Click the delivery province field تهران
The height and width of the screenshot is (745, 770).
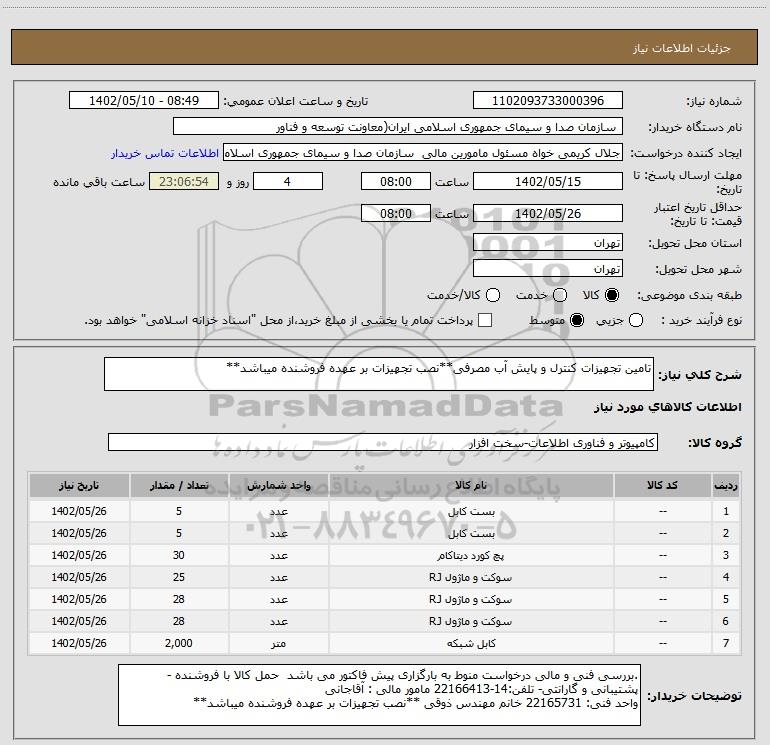[548, 243]
